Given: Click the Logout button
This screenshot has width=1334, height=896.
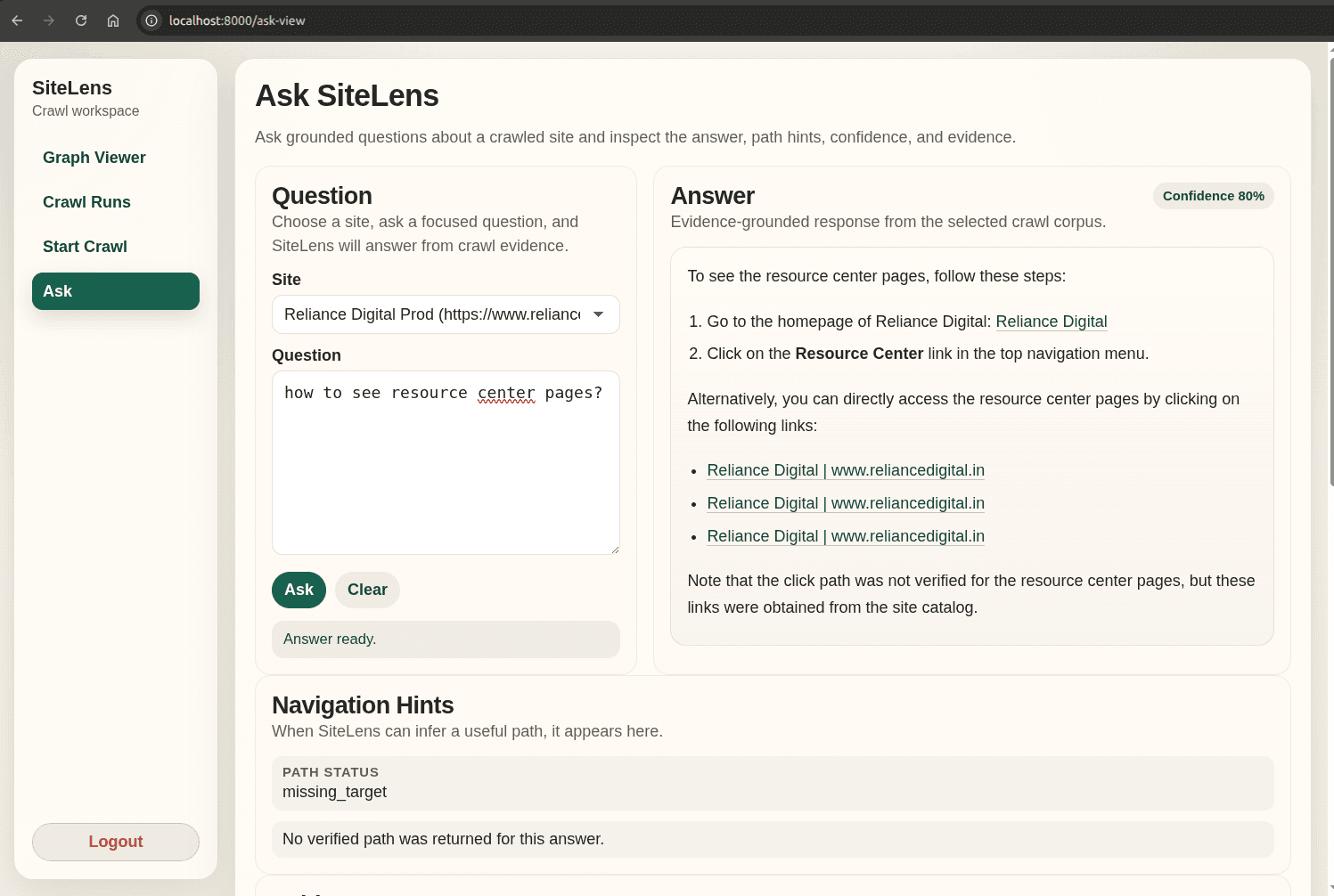Looking at the screenshot, I should click(116, 842).
